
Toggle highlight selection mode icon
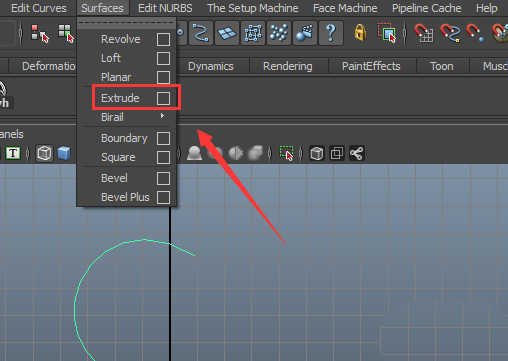pos(387,33)
